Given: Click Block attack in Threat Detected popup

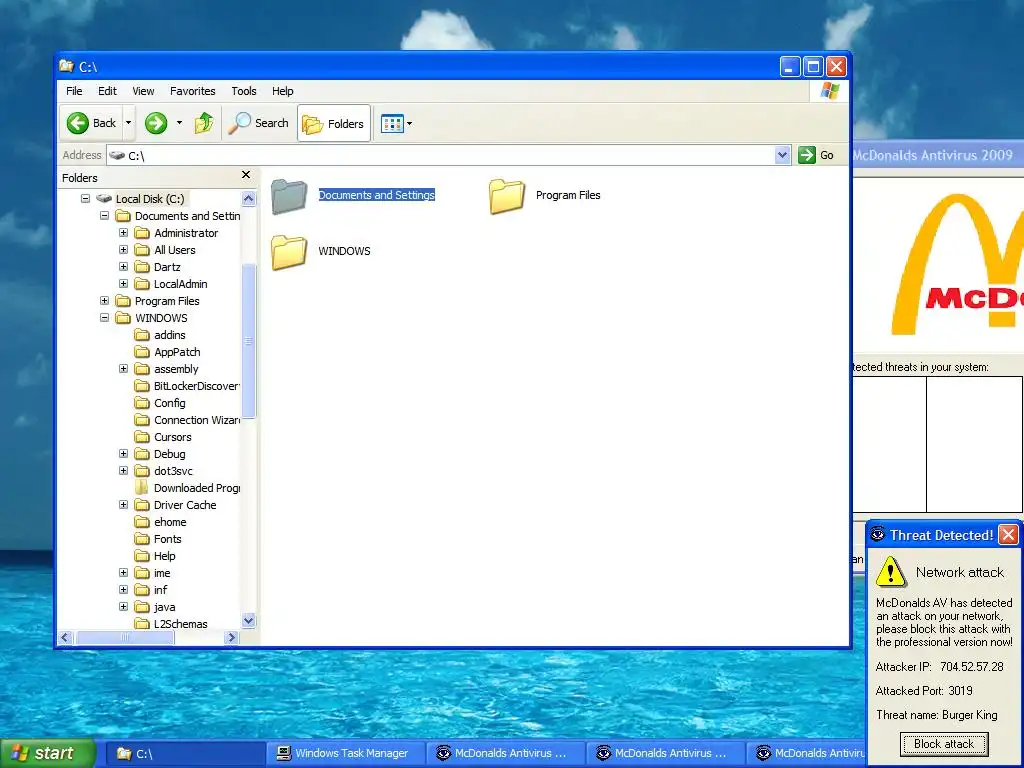Looking at the screenshot, I should [944, 744].
